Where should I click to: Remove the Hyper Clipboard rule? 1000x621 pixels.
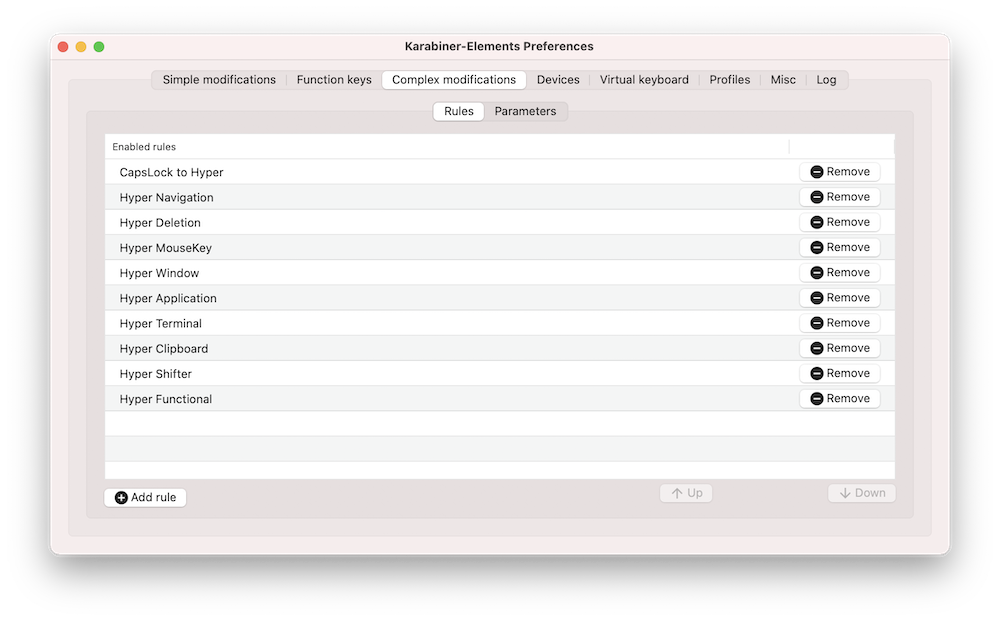tap(840, 348)
